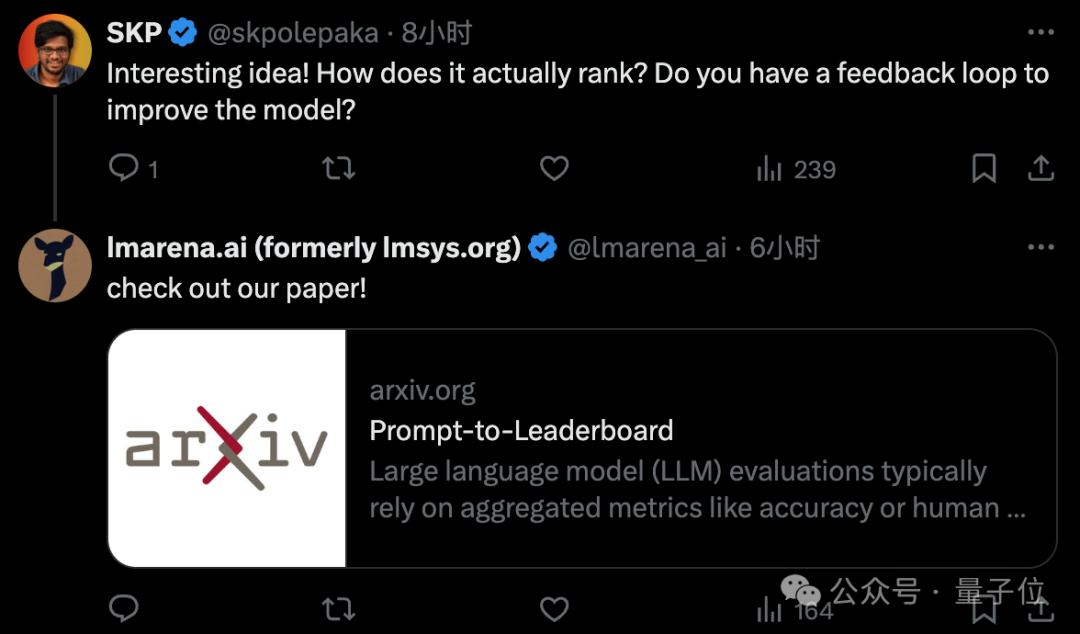The height and width of the screenshot is (634, 1080).
Task: Open the Prompt-to-Leaderboard paper title
Action: click(521, 430)
